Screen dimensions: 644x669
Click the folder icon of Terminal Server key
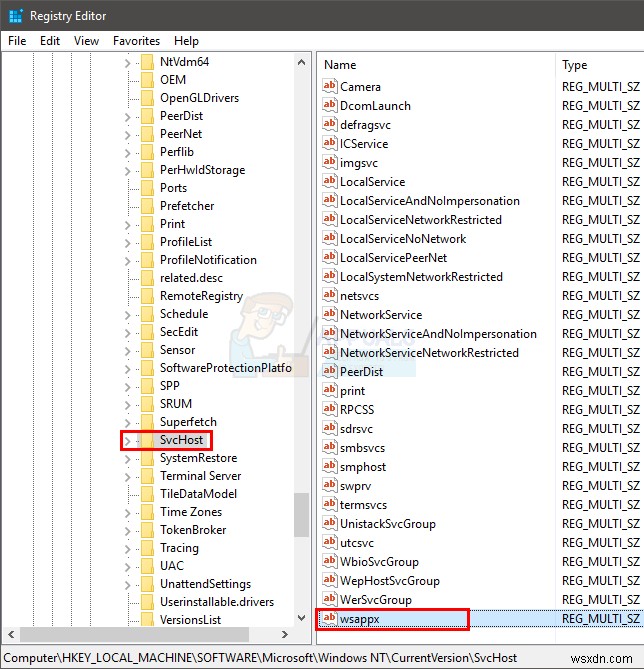coord(148,476)
